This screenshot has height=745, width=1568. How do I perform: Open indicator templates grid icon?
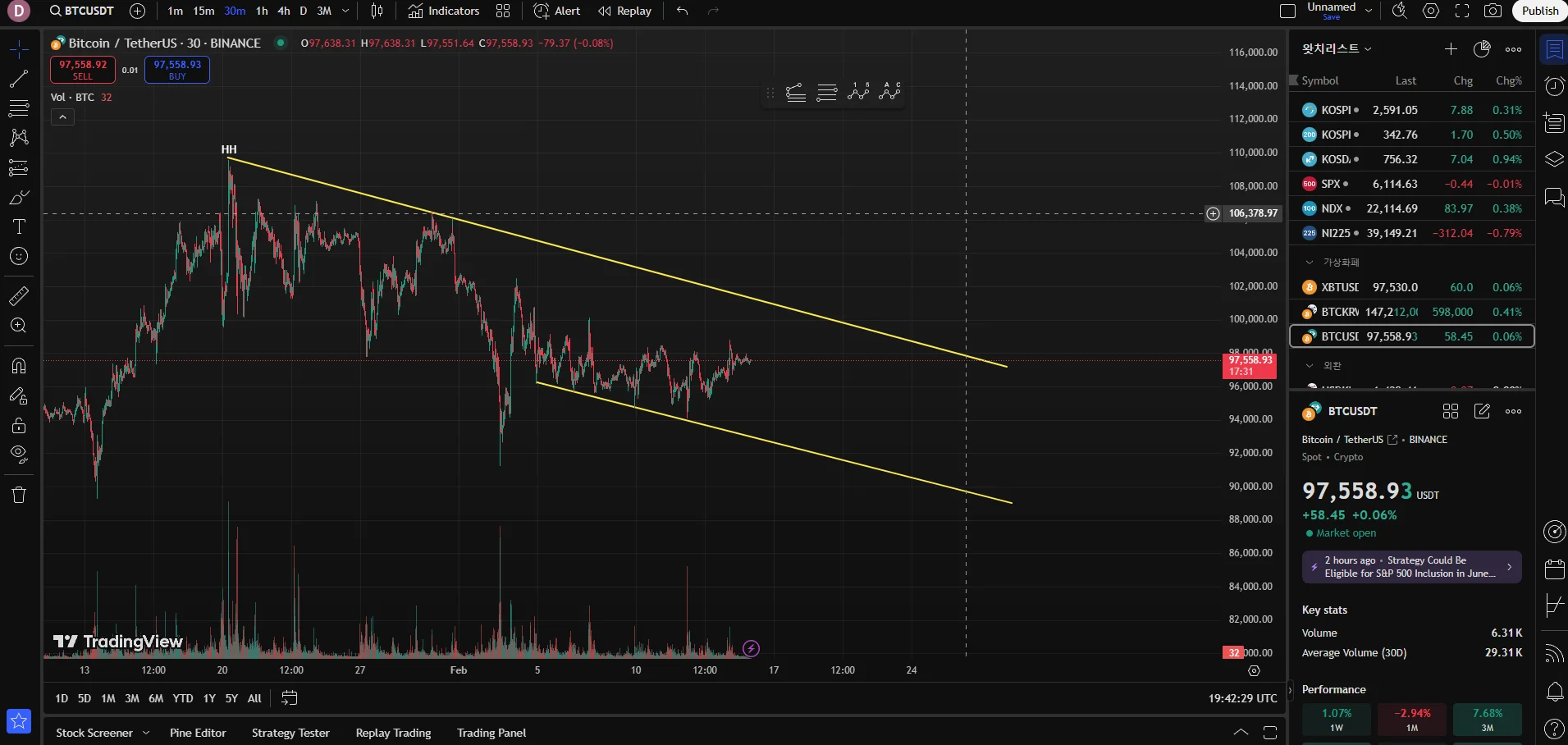[x=503, y=11]
